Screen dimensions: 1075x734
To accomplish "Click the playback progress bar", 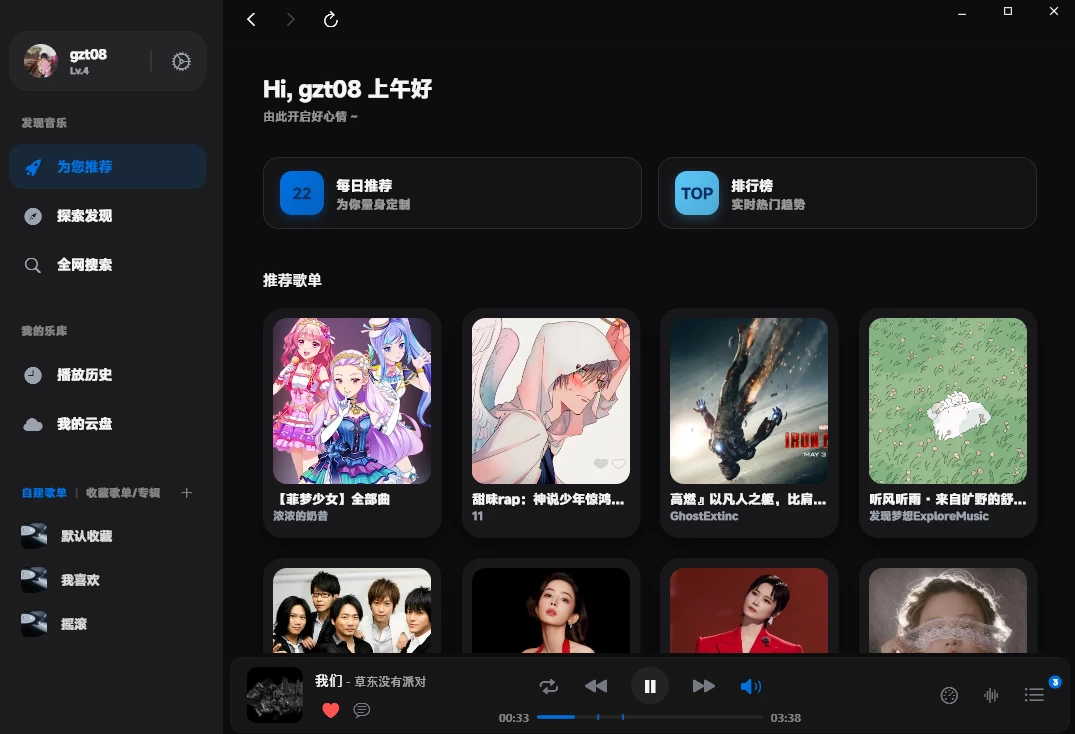I will click(650, 717).
